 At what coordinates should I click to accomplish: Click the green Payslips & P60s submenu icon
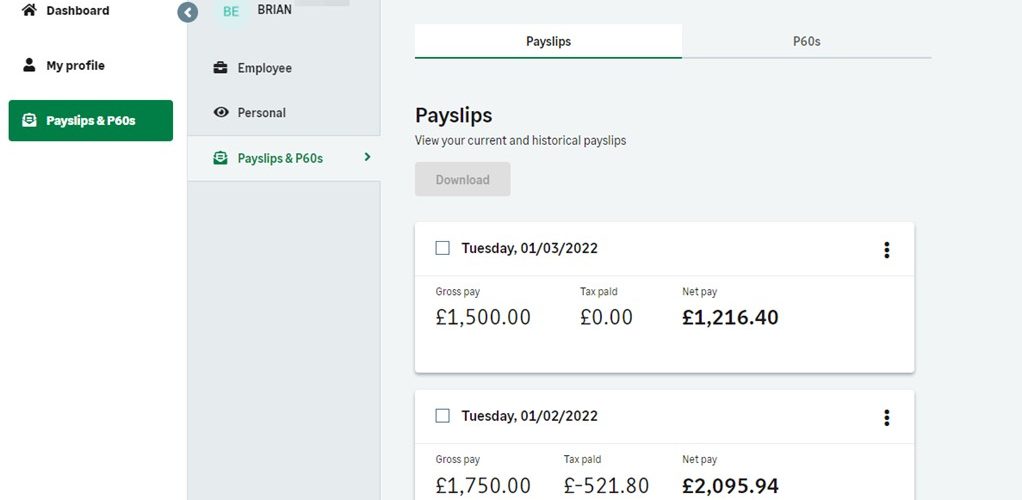click(221, 158)
